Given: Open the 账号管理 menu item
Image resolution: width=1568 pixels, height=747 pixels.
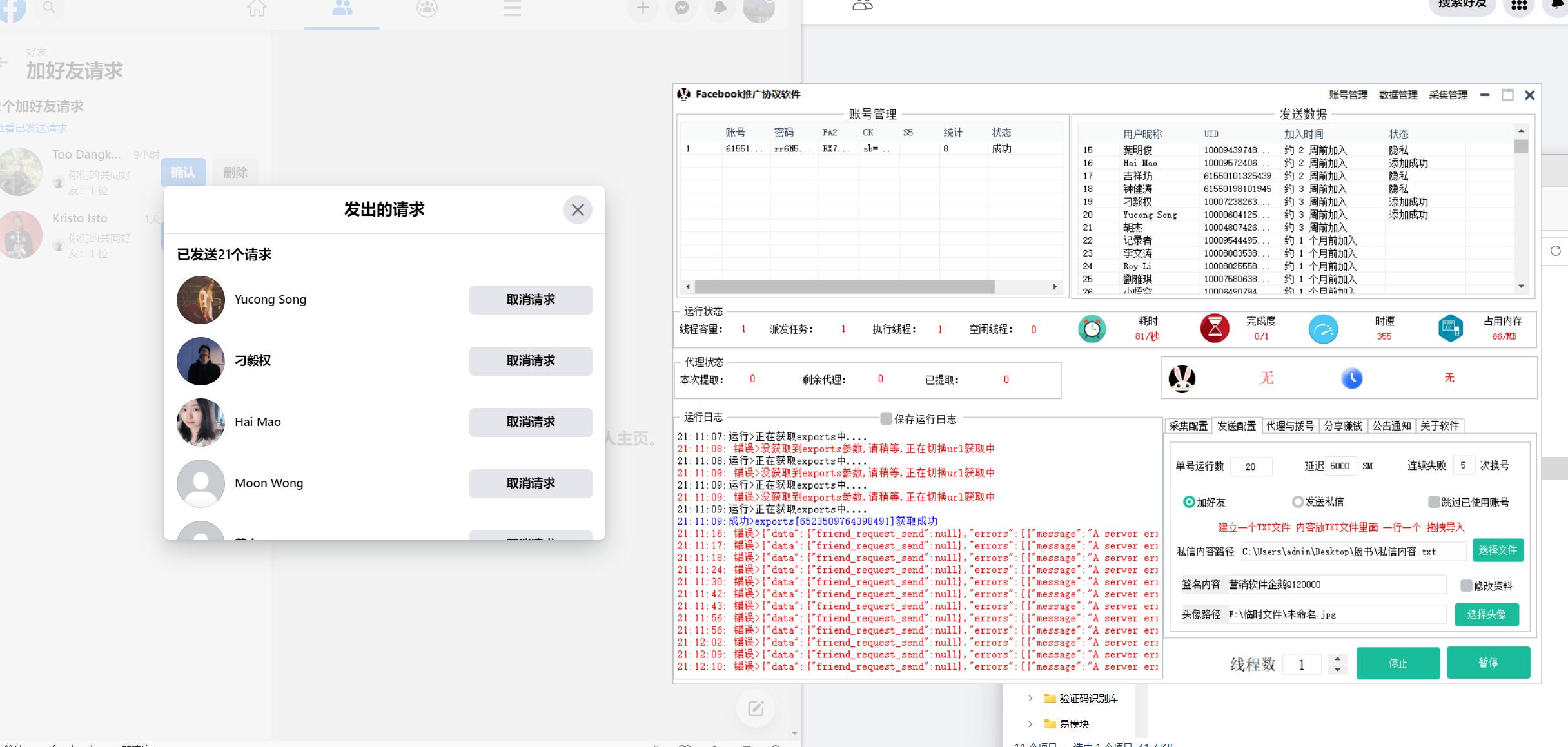Looking at the screenshot, I should pos(1348,95).
